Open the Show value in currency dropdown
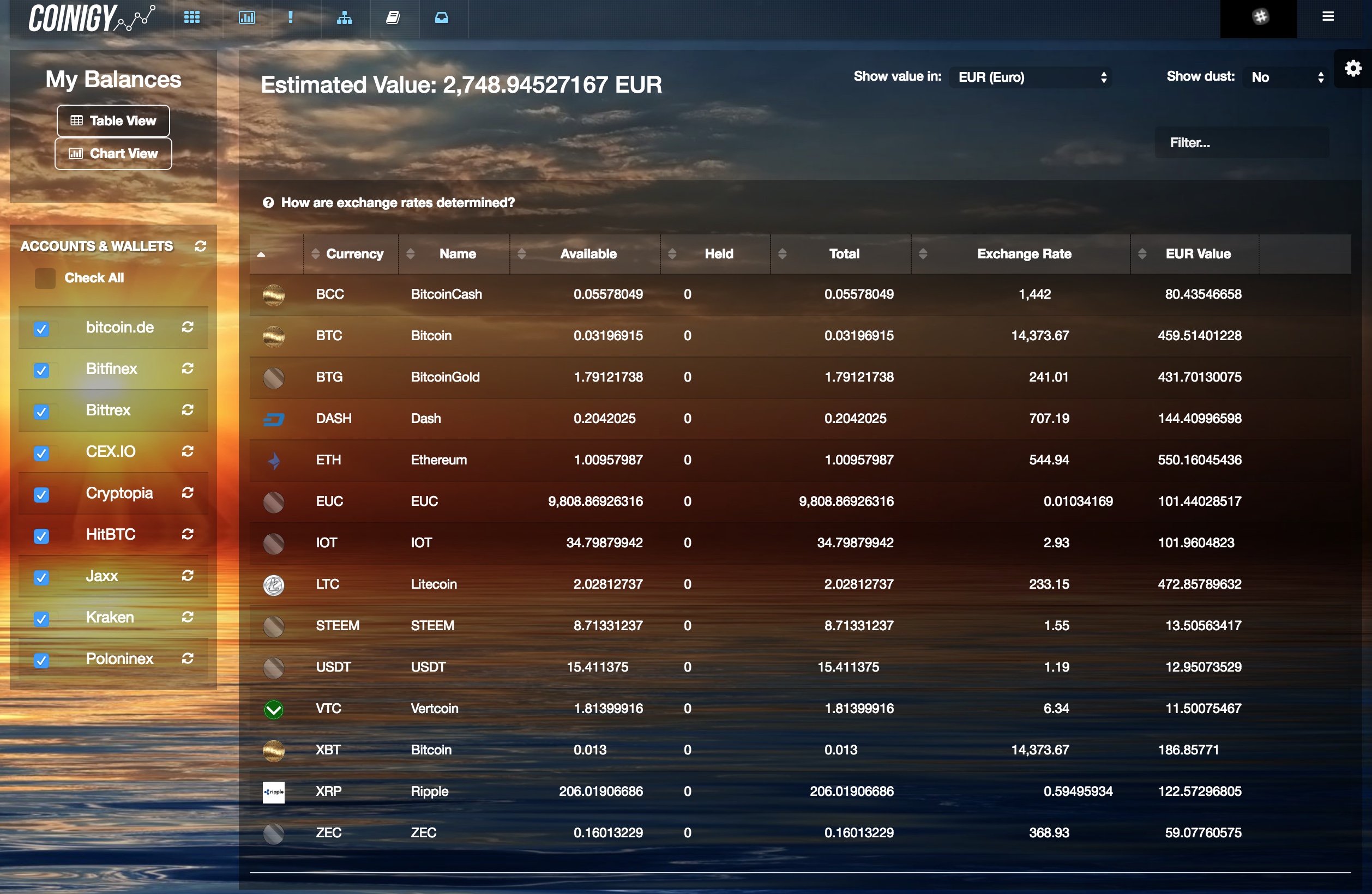Image resolution: width=1372 pixels, height=894 pixels. pos(1031,77)
